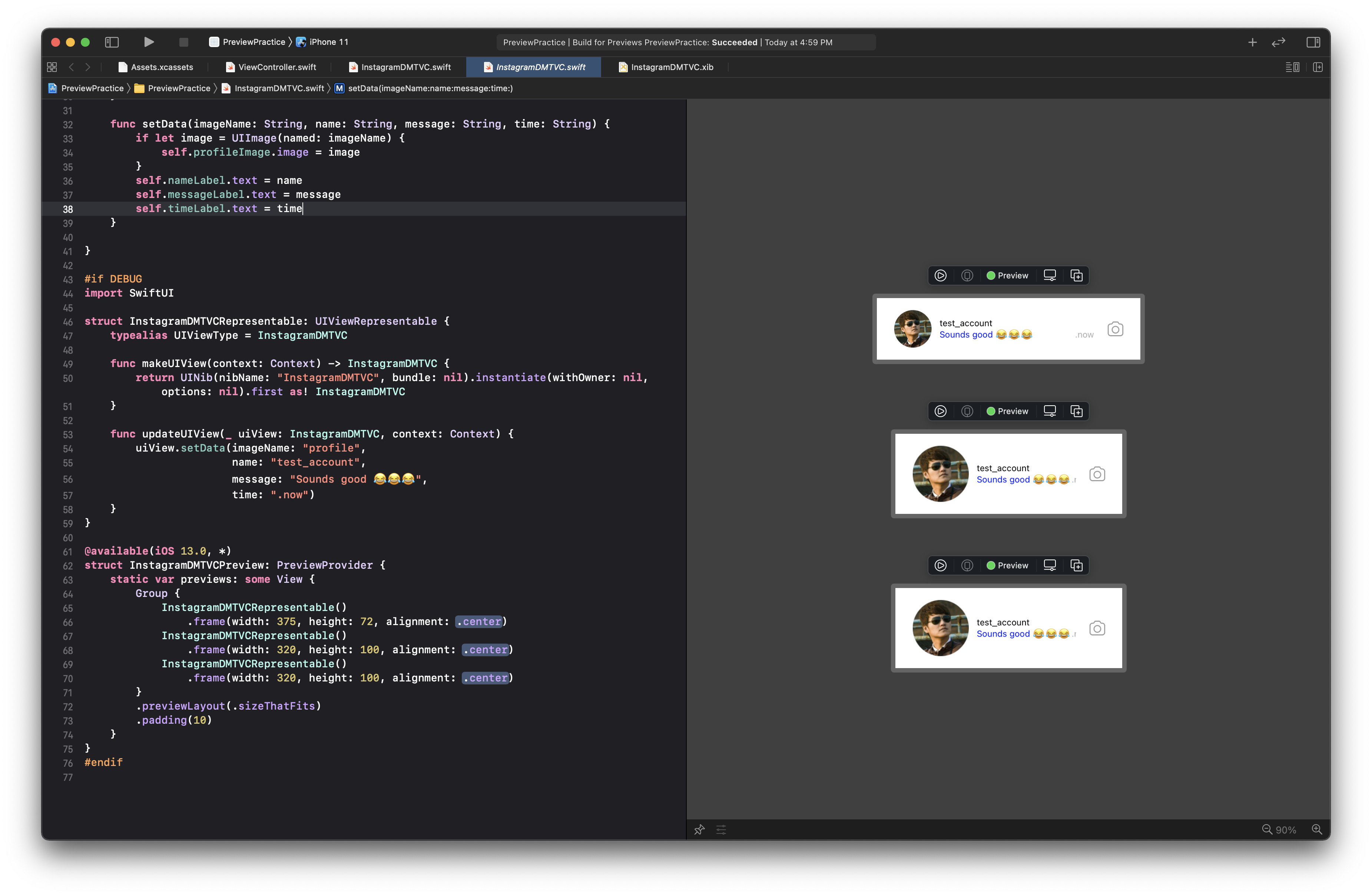Switch to the InstagramDMTVC.xib tab
Viewport: 1372px width, 895px height.
[x=672, y=67]
